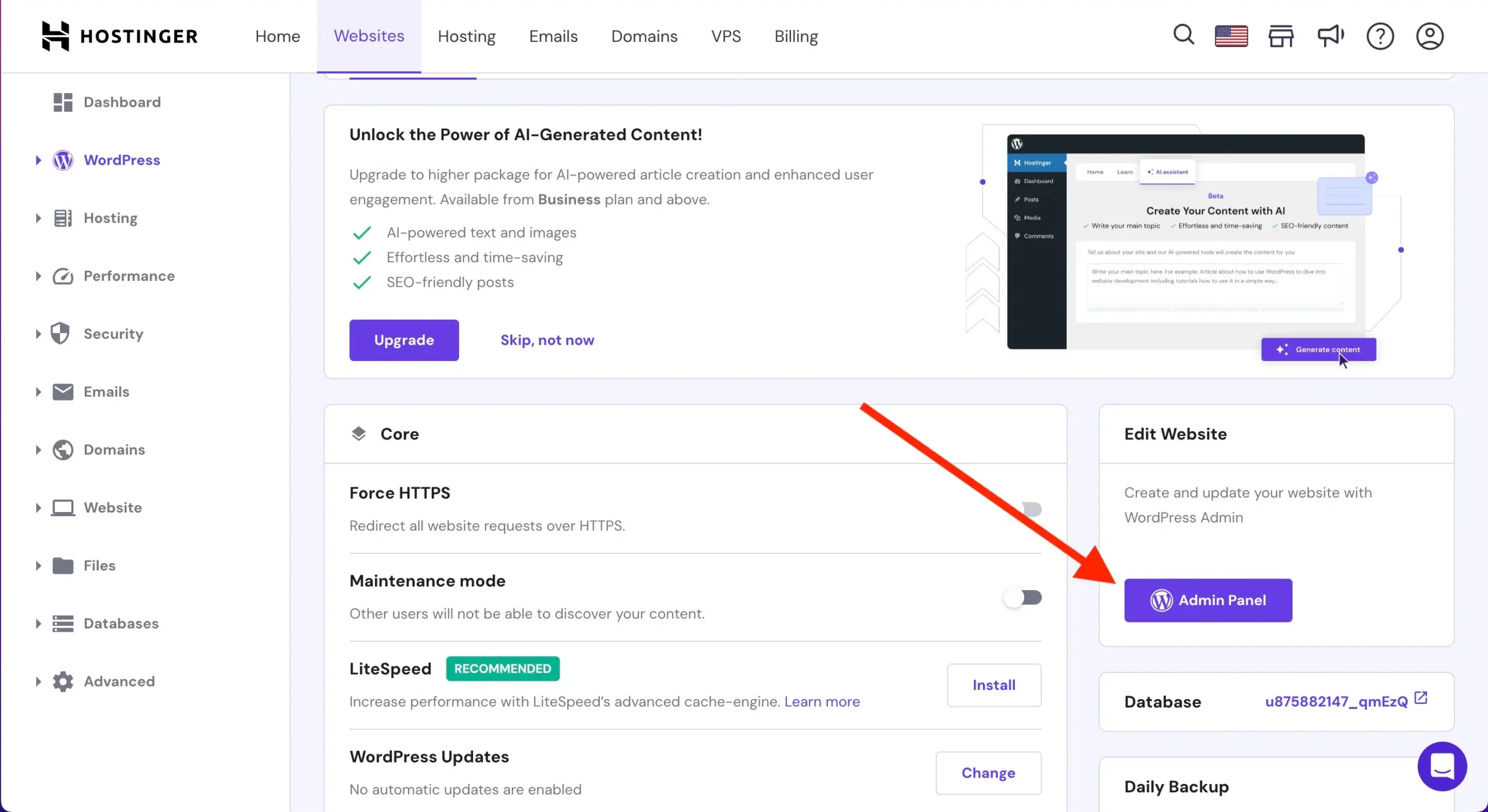Open database u875882147_qmEzQ link
This screenshot has width=1488, height=812.
(1336, 702)
